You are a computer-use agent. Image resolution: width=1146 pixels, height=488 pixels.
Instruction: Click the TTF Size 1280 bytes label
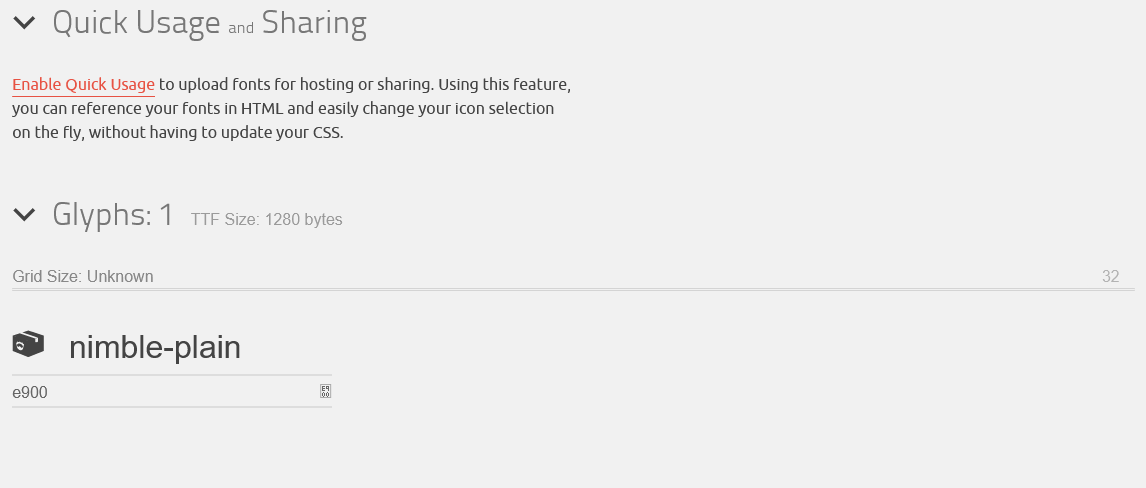point(267,220)
